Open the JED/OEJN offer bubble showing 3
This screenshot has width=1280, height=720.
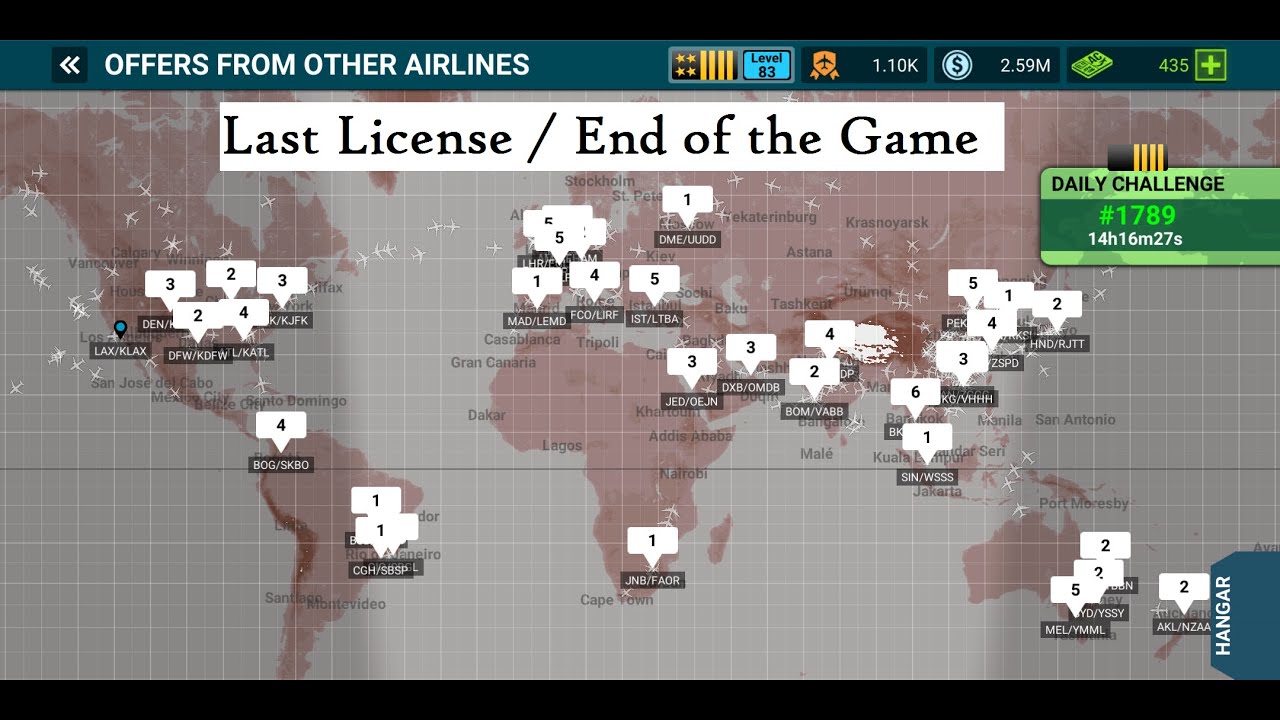click(691, 365)
